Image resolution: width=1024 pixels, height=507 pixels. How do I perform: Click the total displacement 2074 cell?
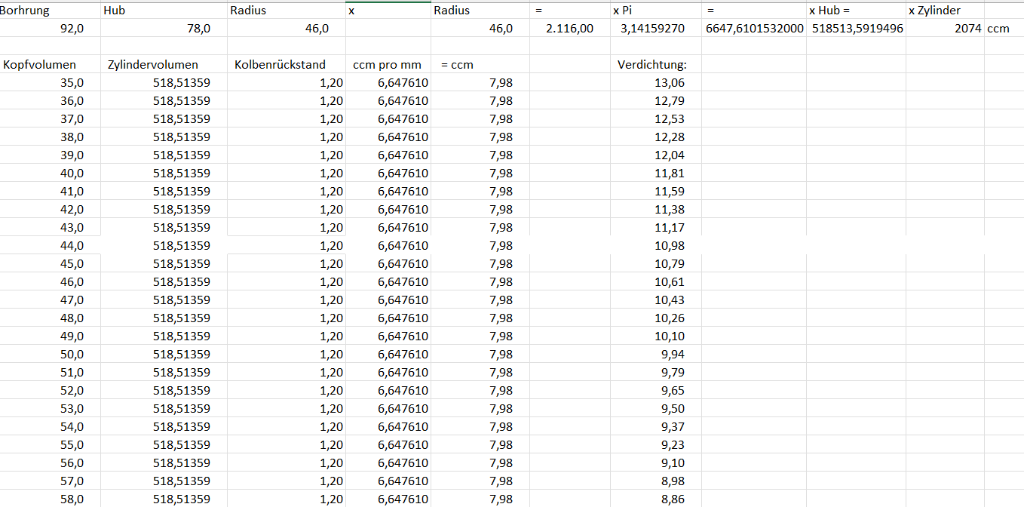[x=945, y=28]
